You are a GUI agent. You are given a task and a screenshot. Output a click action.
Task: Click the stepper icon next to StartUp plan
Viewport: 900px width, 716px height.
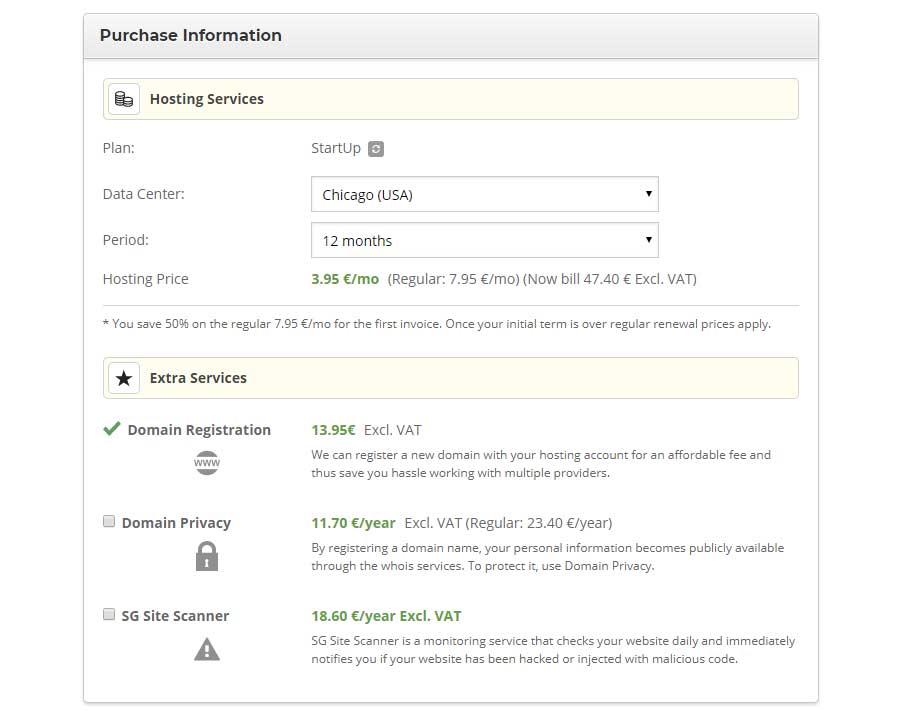374,148
